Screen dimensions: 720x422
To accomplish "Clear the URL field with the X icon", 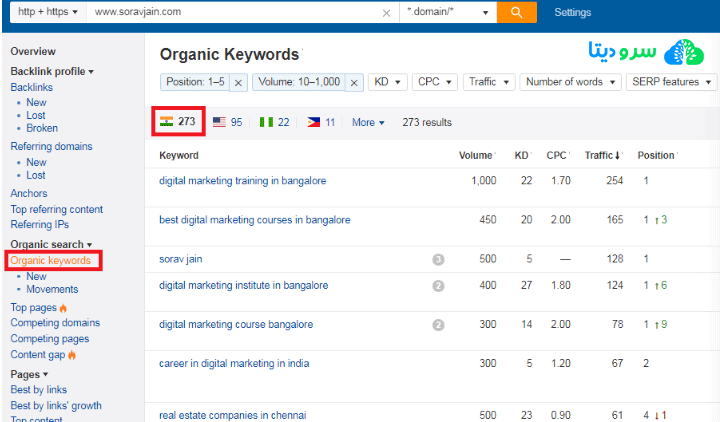I will pyautogui.click(x=387, y=13).
